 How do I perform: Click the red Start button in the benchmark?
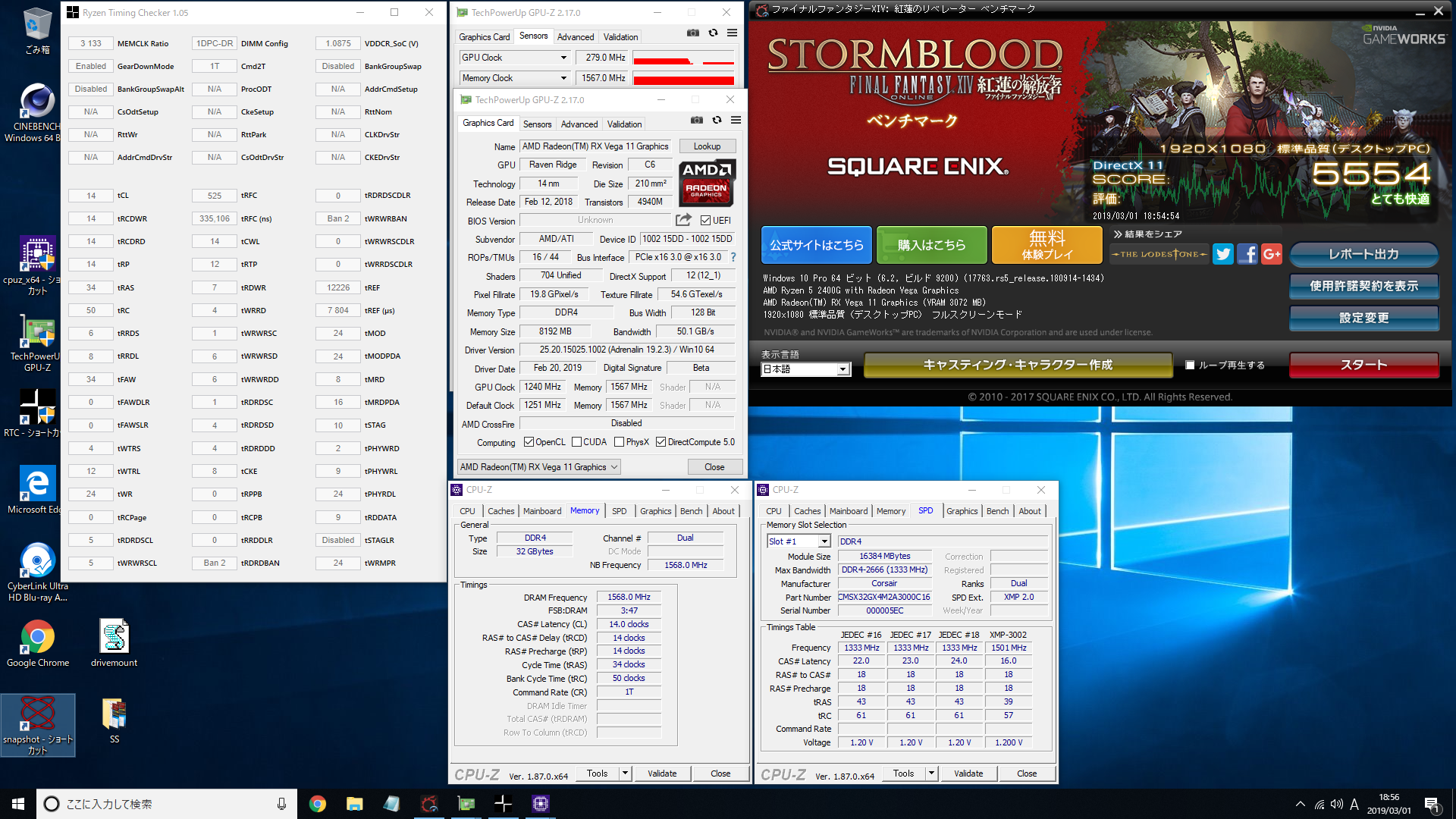pyautogui.click(x=1363, y=365)
